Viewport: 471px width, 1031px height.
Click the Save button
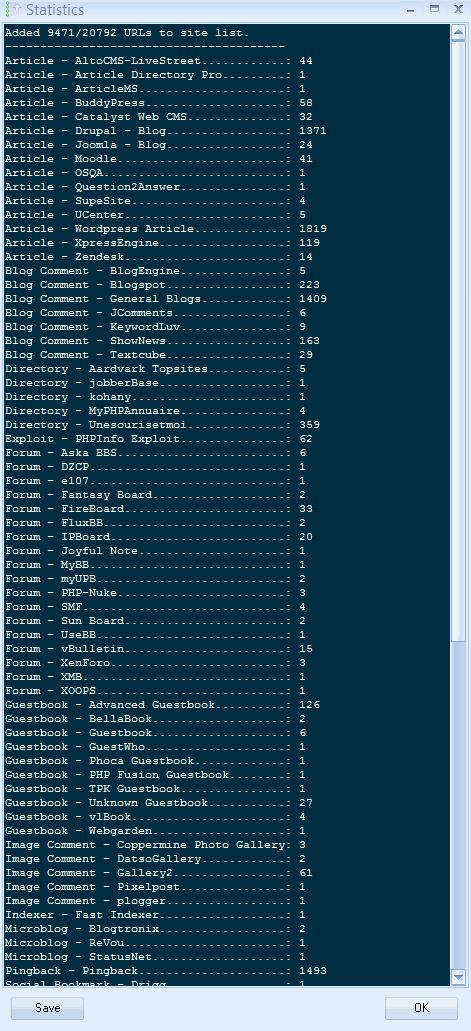pyautogui.click(x=47, y=1008)
